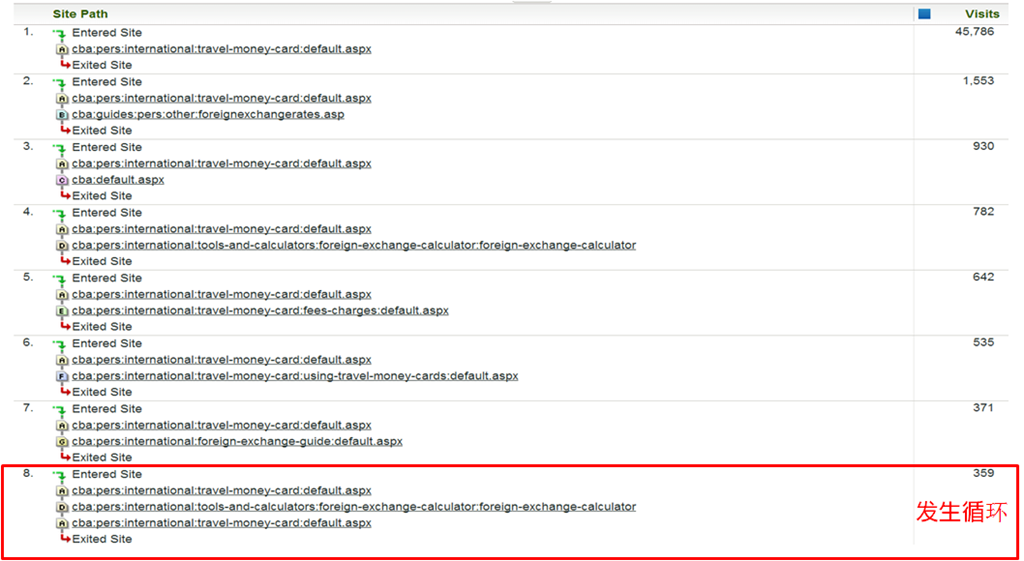1024x561 pixels.
Task: Click the G page icon beside foreign-exchange-guide
Action: pyautogui.click(x=62, y=441)
